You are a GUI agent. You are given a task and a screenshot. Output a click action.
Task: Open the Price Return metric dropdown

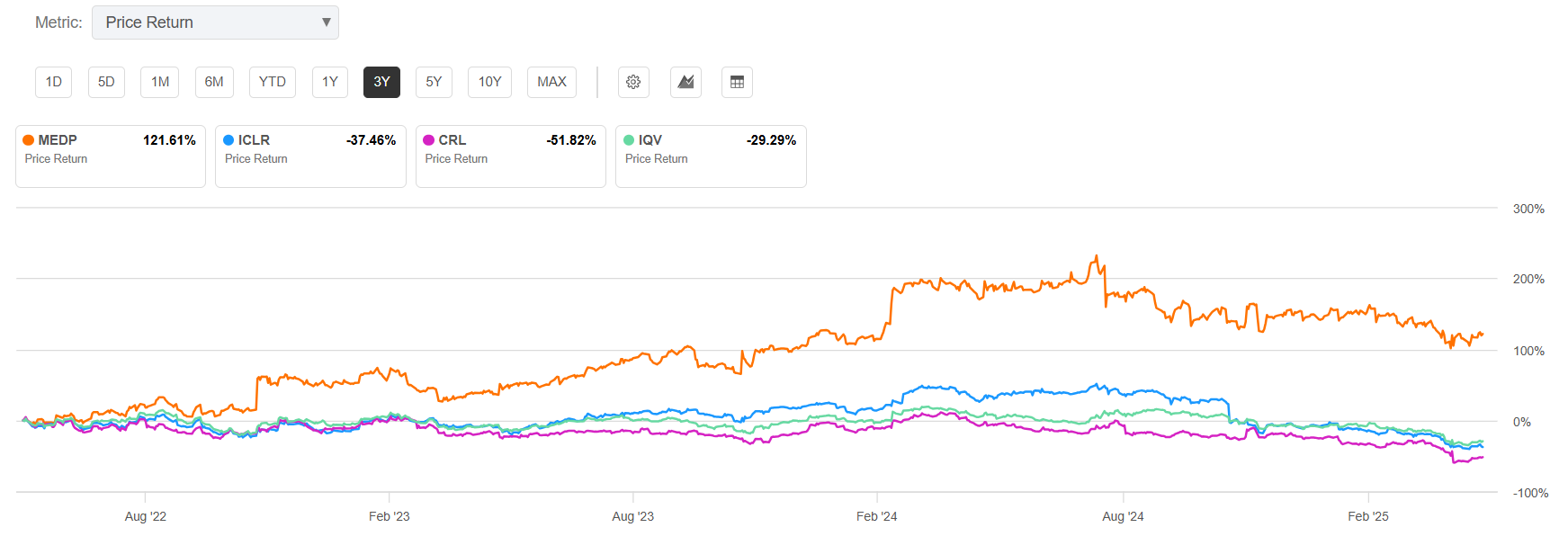pos(214,22)
